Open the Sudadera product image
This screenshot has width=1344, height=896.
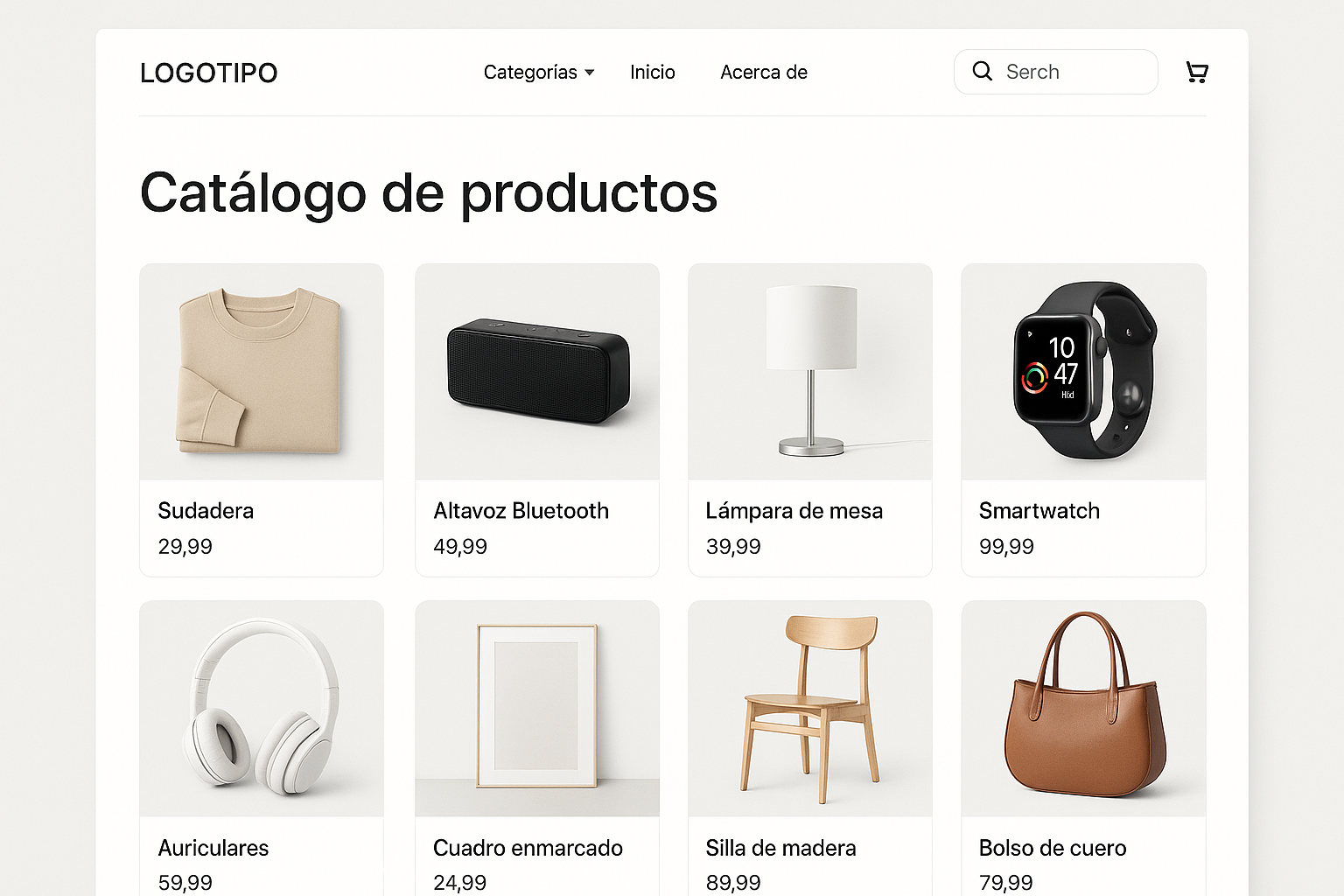262,372
